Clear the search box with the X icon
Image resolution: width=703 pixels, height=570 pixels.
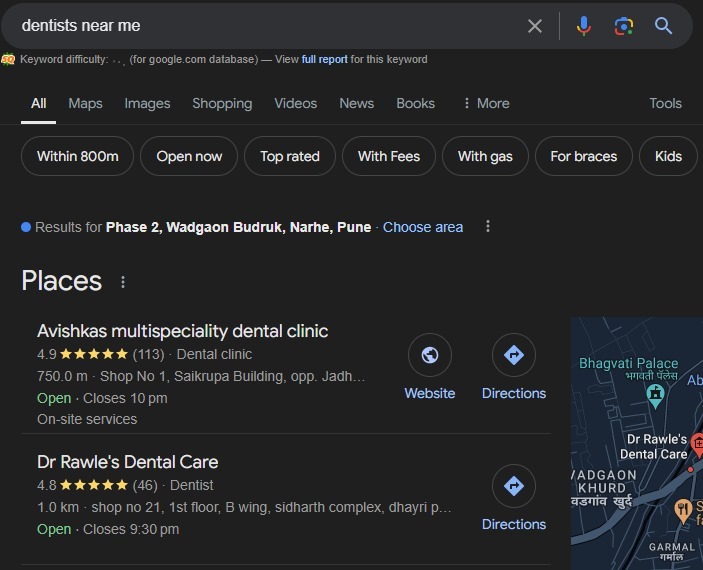point(534,26)
